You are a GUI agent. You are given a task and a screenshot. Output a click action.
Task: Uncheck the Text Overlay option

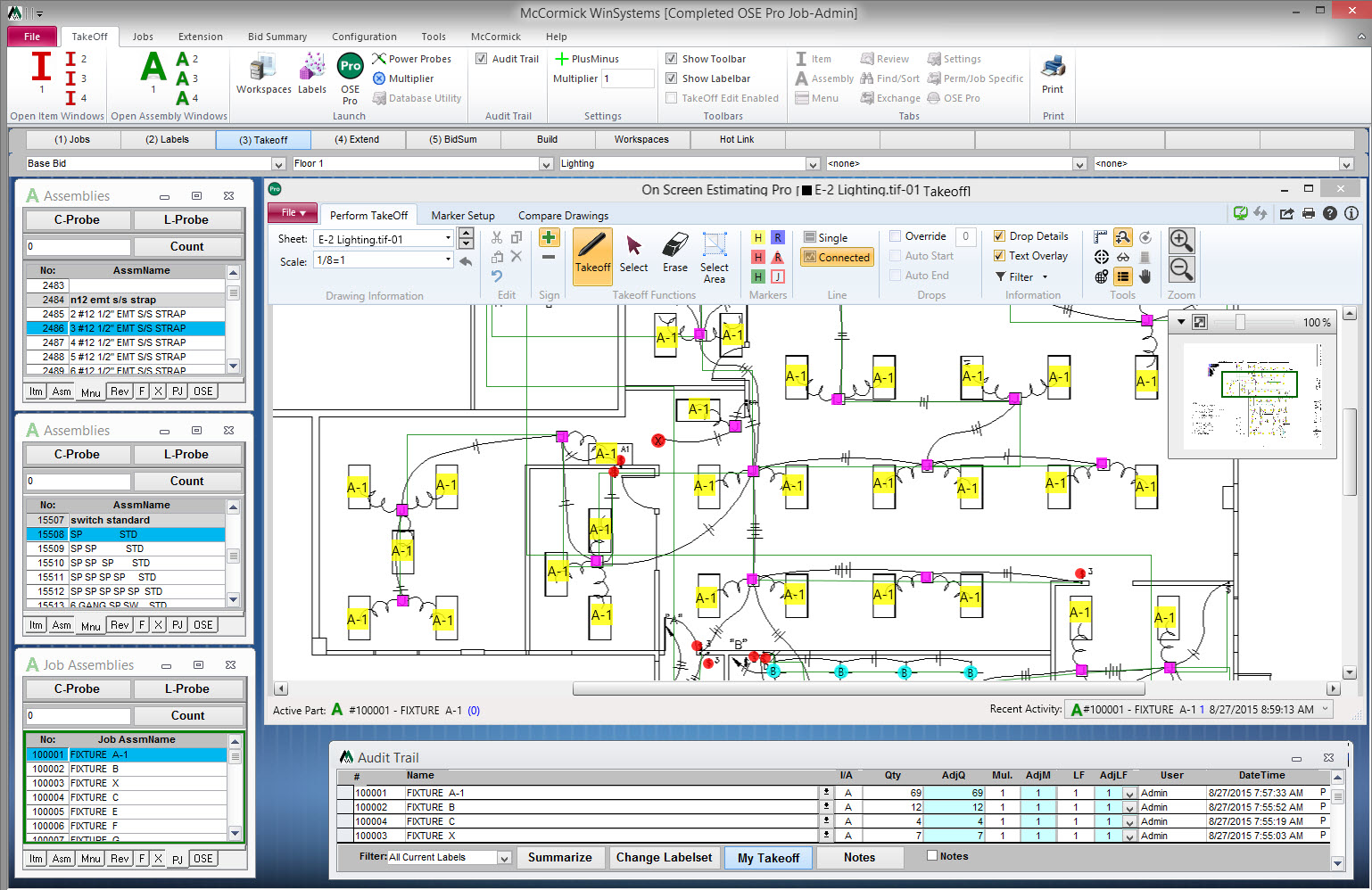[x=1001, y=255]
